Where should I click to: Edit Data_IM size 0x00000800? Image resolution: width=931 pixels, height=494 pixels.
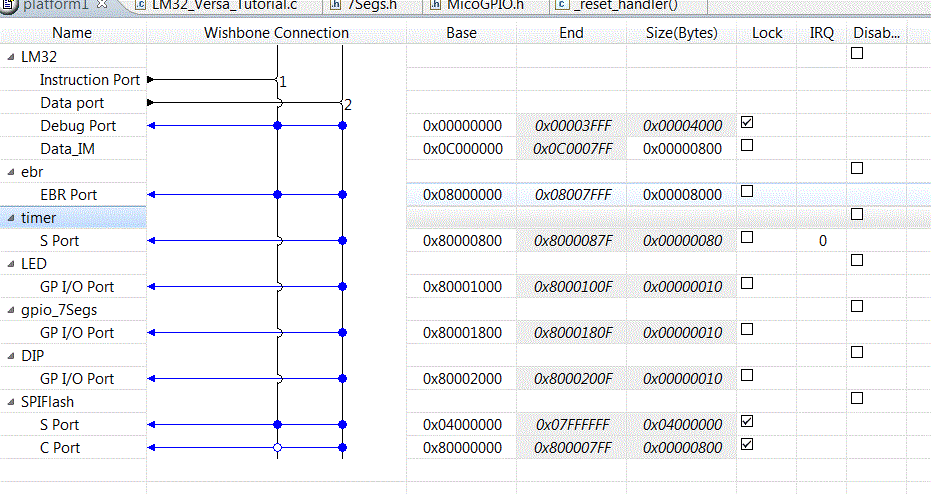coord(682,149)
